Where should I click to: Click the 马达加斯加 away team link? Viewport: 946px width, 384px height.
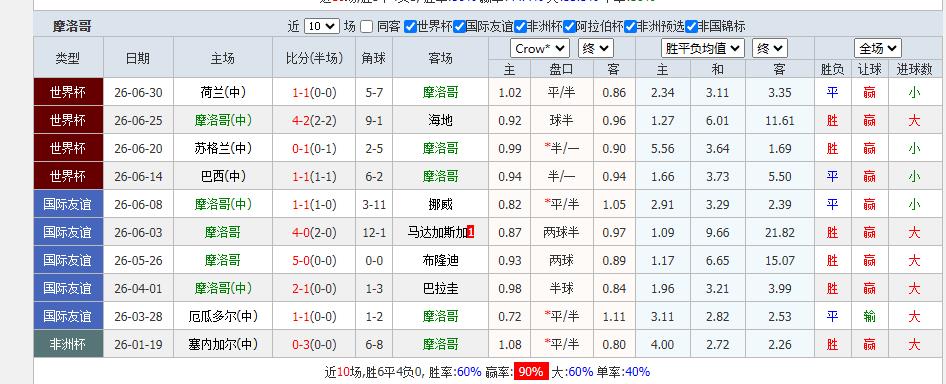(437, 232)
